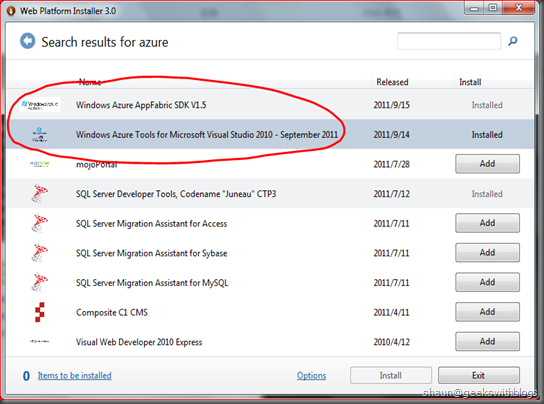Click the Migration Assistant for Sybase icon

click(40, 253)
